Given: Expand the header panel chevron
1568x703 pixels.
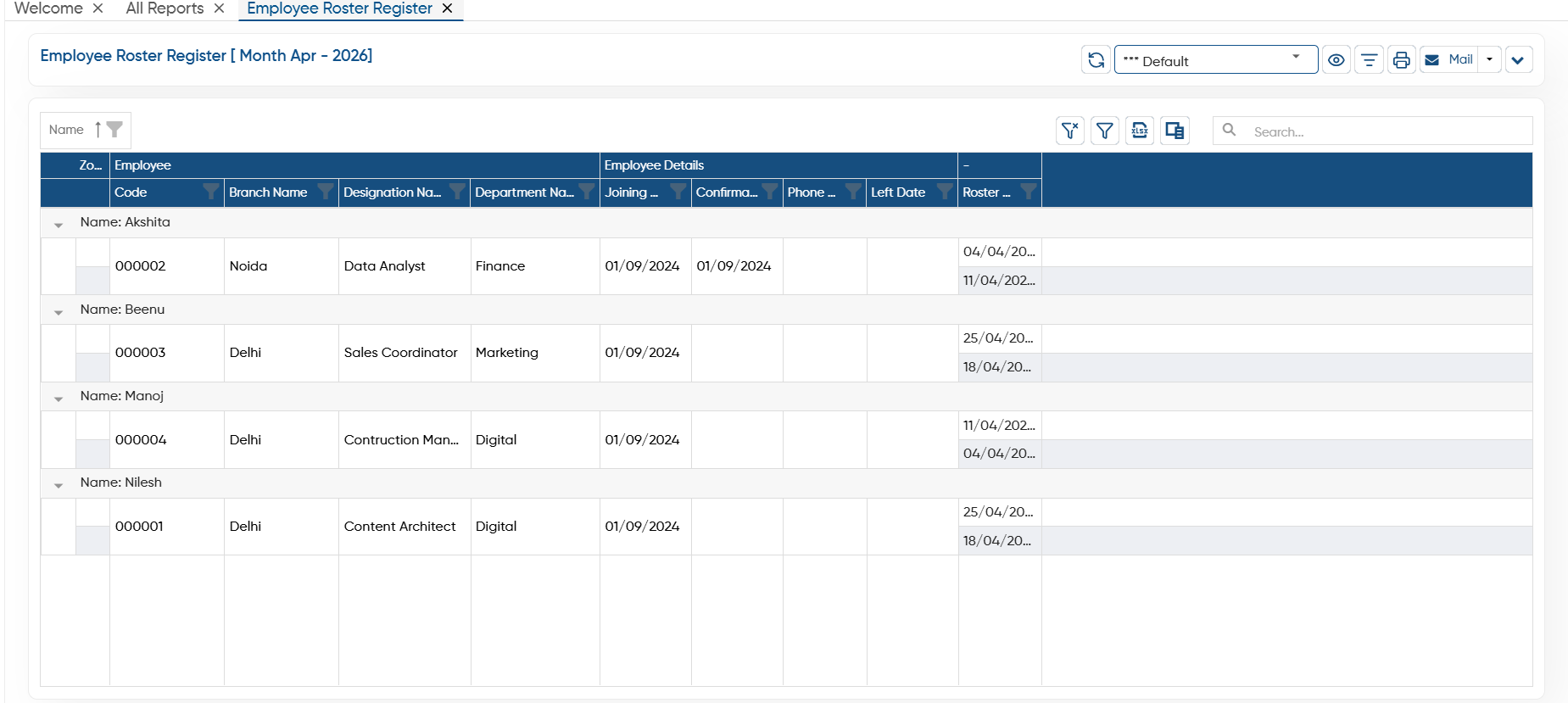Looking at the screenshot, I should (x=1518, y=60).
